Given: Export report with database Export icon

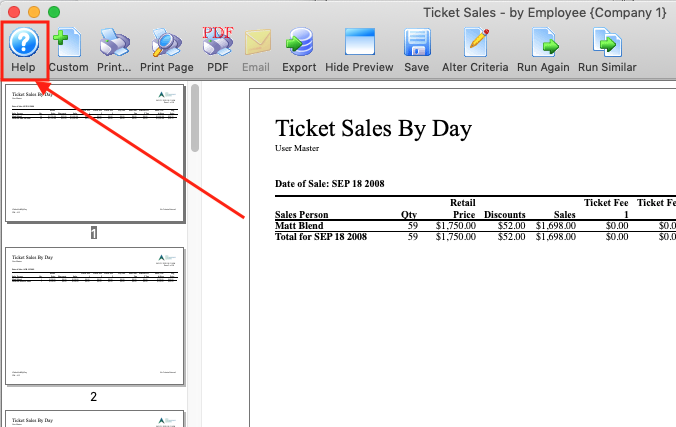Looking at the screenshot, I should coord(299,42).
